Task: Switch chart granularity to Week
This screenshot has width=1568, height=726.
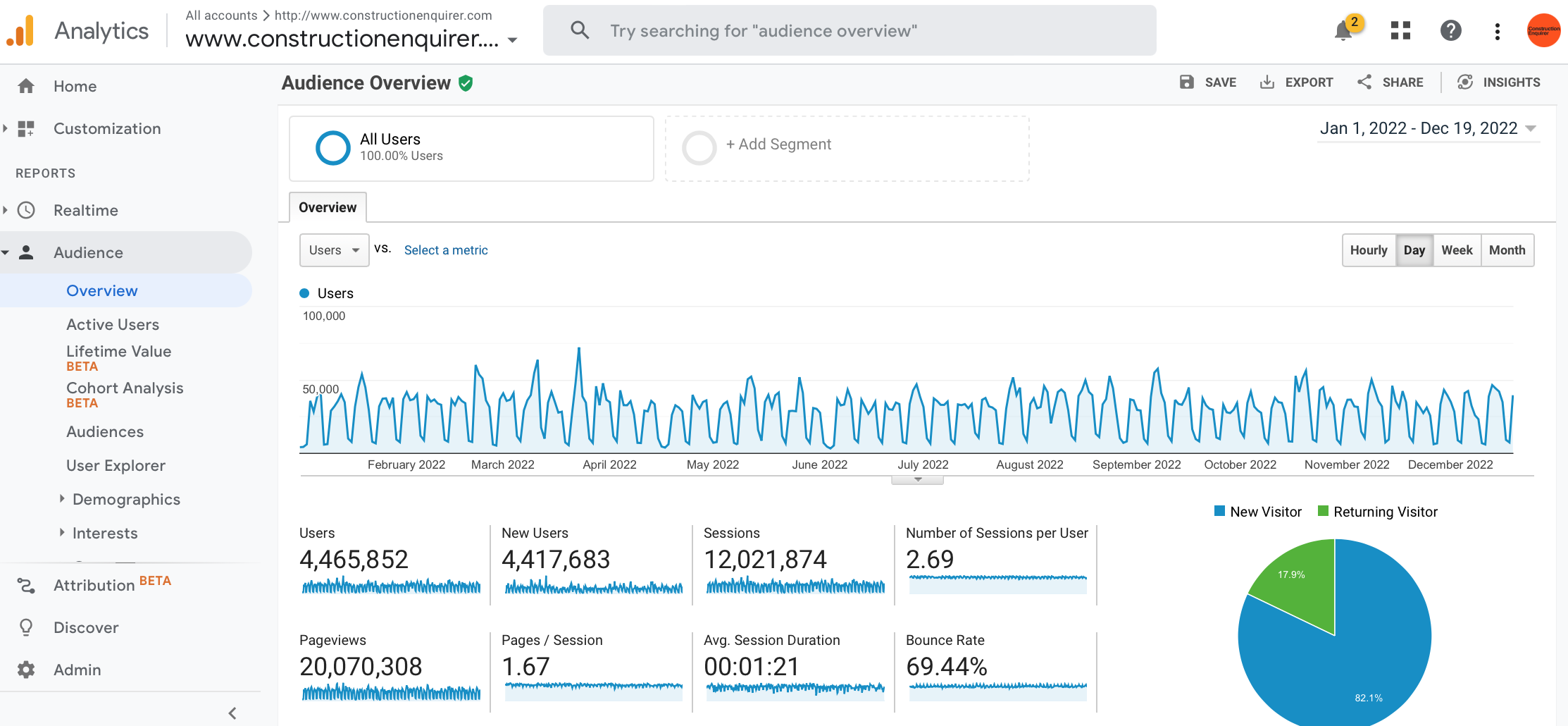Action: coord(1457,250)
